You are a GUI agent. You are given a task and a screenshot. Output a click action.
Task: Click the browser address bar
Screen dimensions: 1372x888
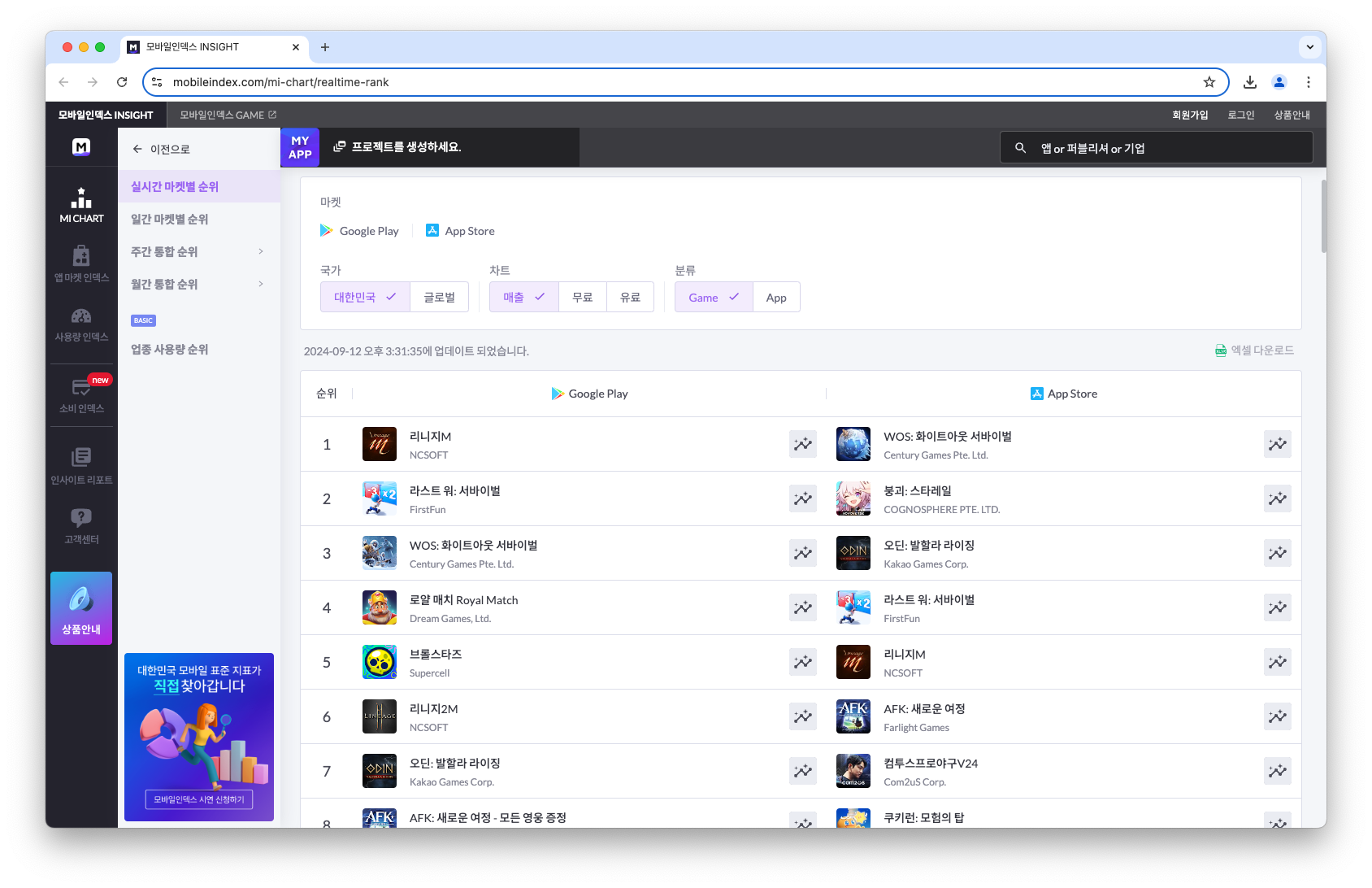pyautogui.click(x=685, y=82)
